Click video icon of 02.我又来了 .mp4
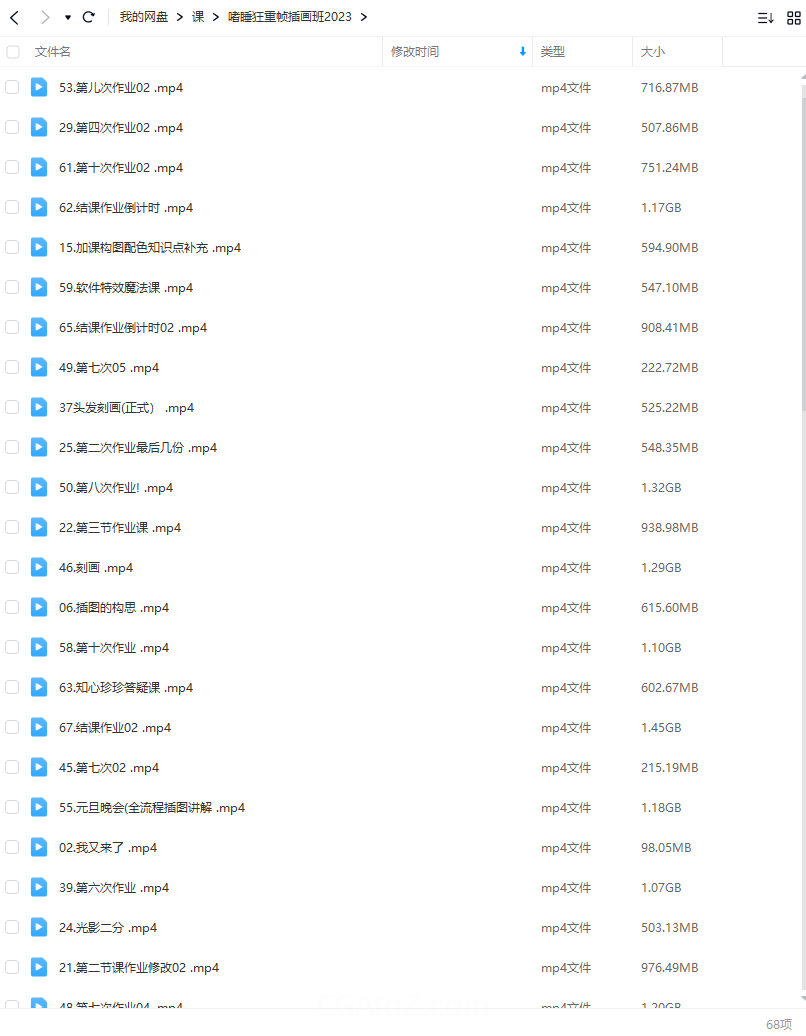 click(39, 847)
